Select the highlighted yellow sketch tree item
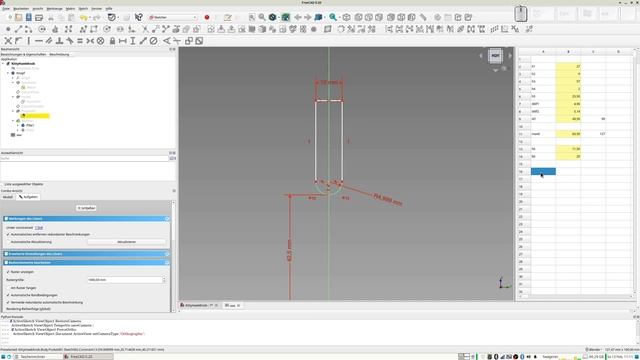The height and width of the screenshot is (360, 640). pos(36,116)
